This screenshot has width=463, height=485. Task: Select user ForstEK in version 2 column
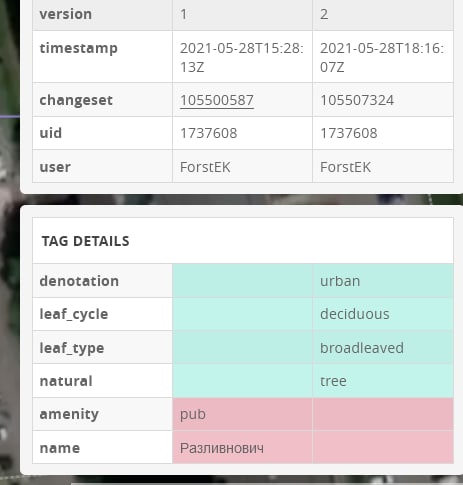(x=345, y=167)
